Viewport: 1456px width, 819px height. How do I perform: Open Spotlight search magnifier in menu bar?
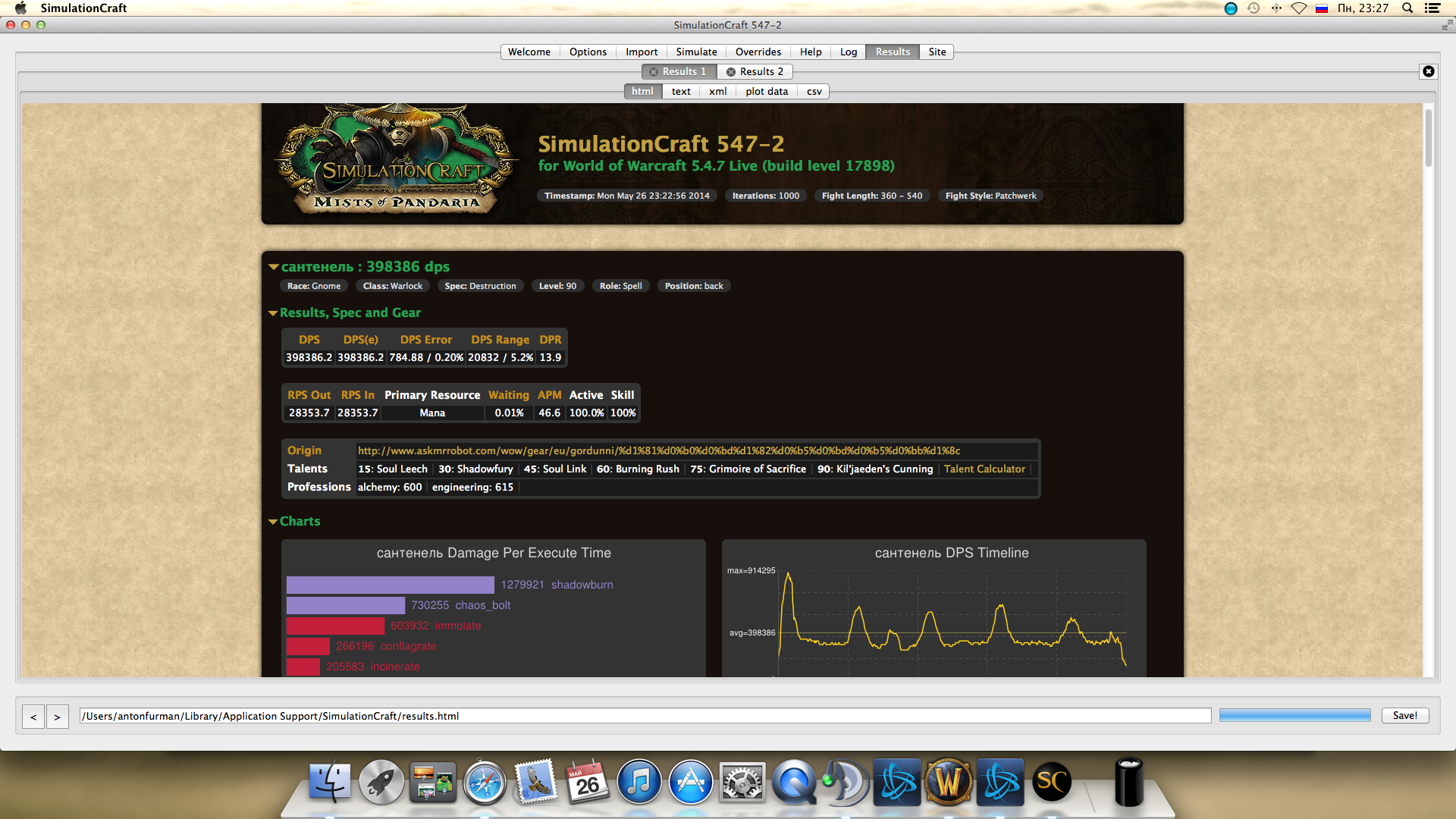(1407, 8)
